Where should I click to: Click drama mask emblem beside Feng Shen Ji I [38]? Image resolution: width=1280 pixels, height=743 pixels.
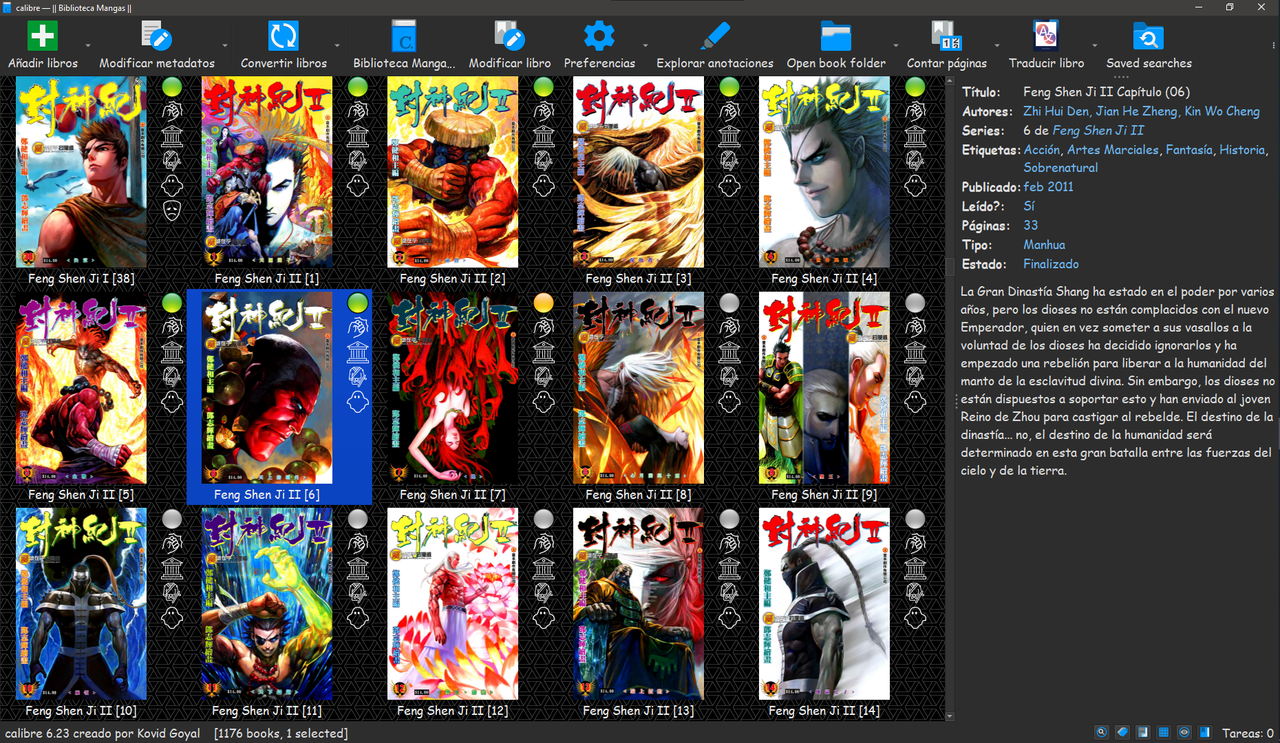tap(172, 210)
